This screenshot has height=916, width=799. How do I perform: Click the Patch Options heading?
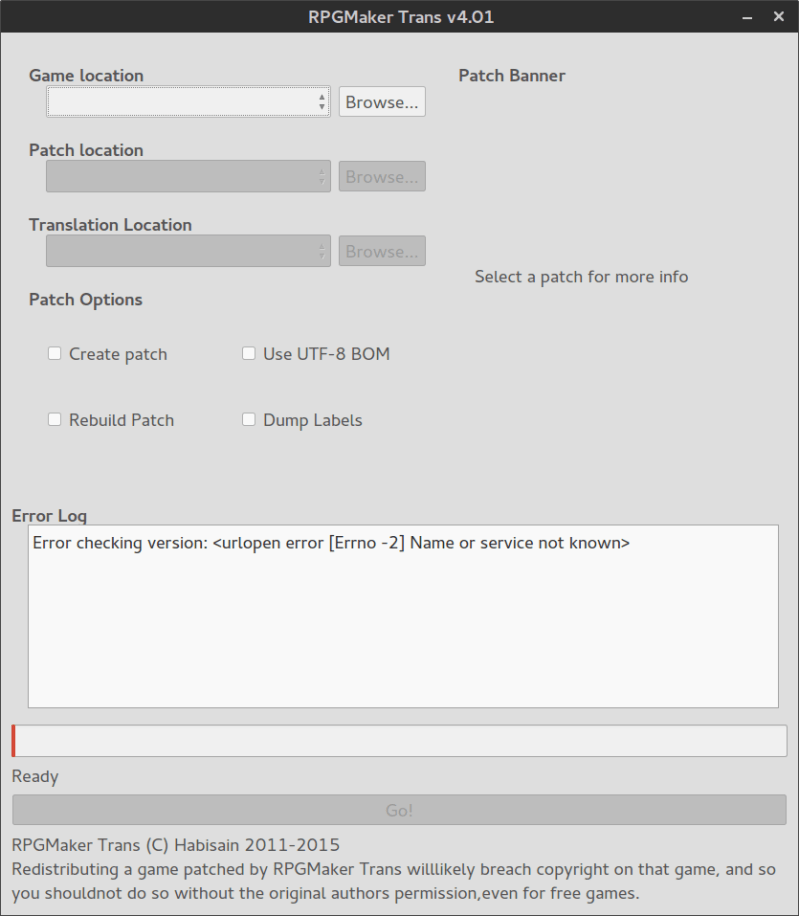86,300
